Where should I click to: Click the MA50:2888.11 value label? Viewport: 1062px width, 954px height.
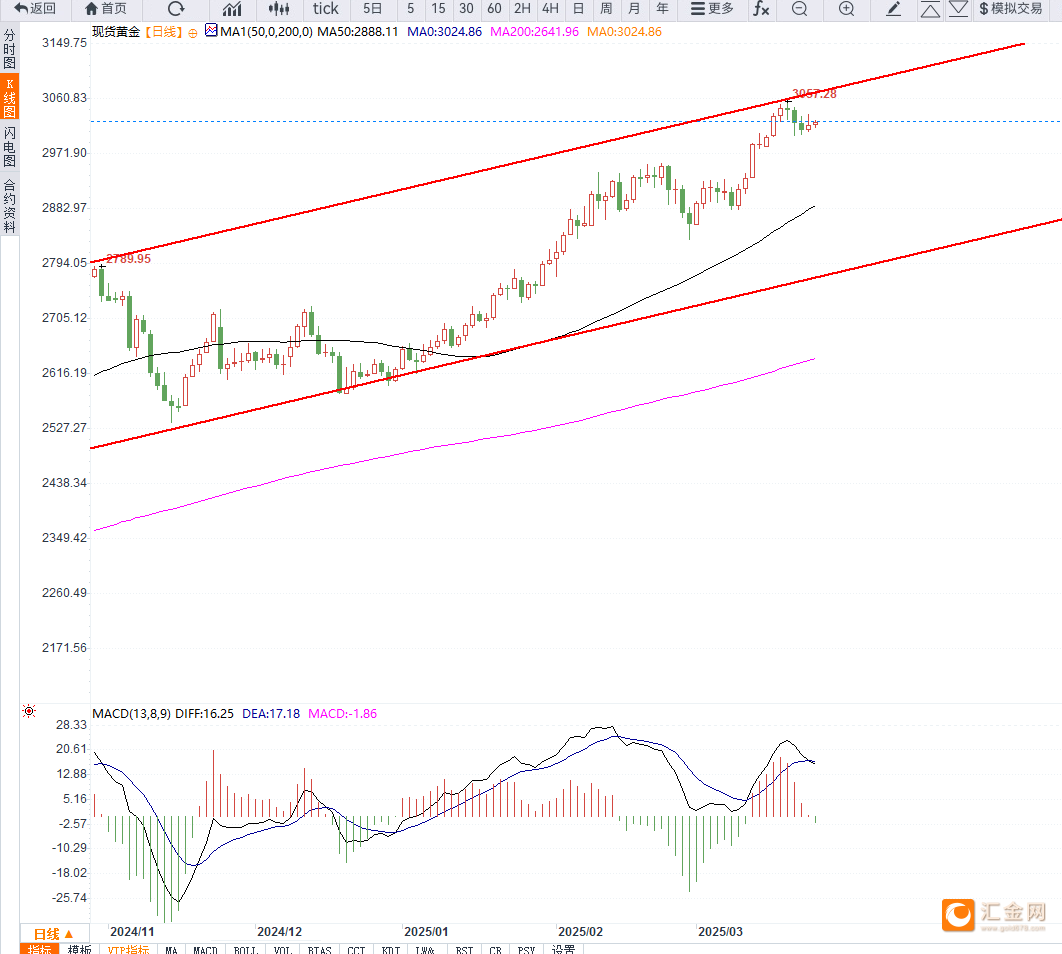pyautogui.click(x=358, y=32)
